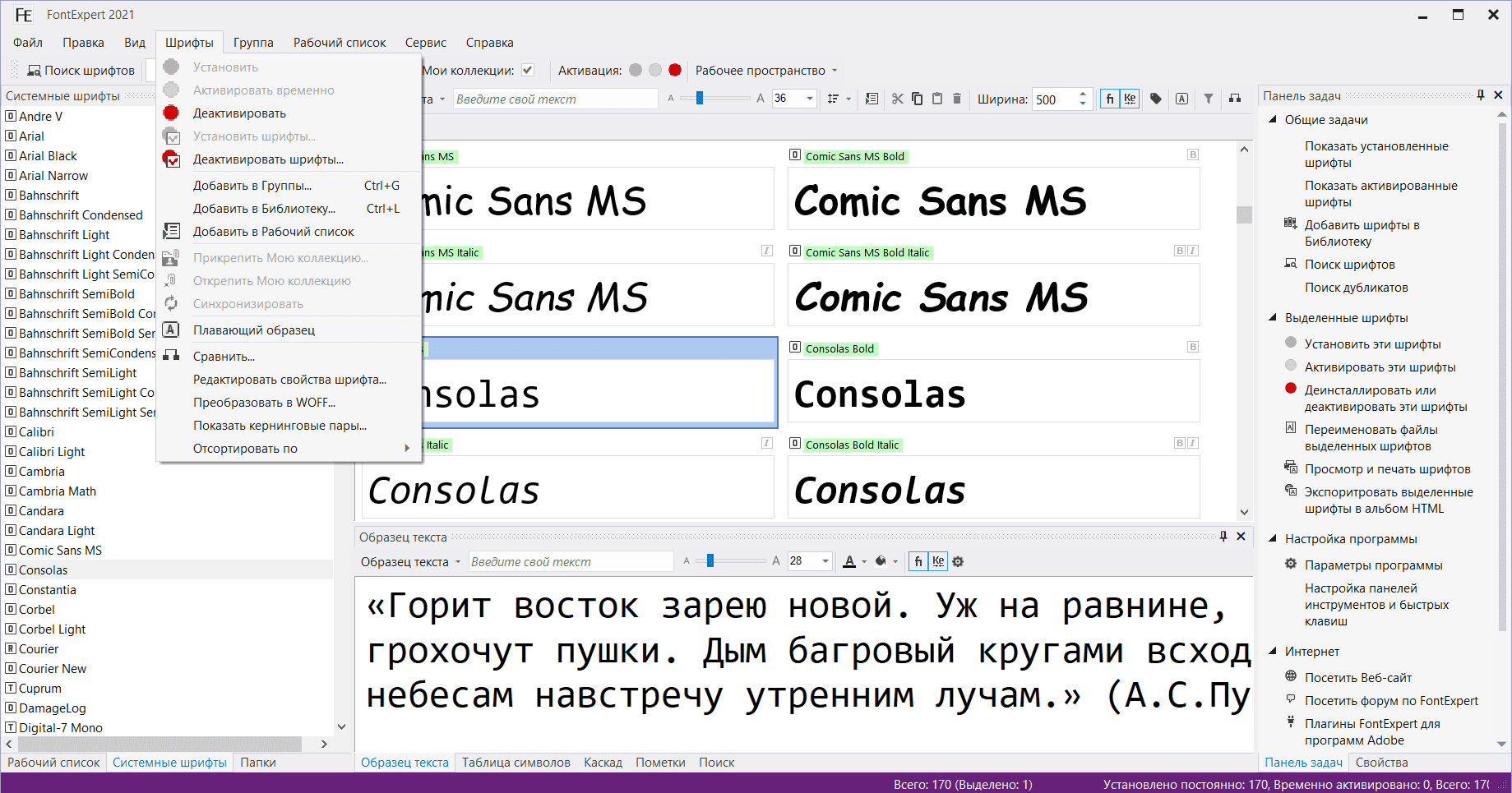Open floating sample via the boxed A icon

pos(1181,99)
